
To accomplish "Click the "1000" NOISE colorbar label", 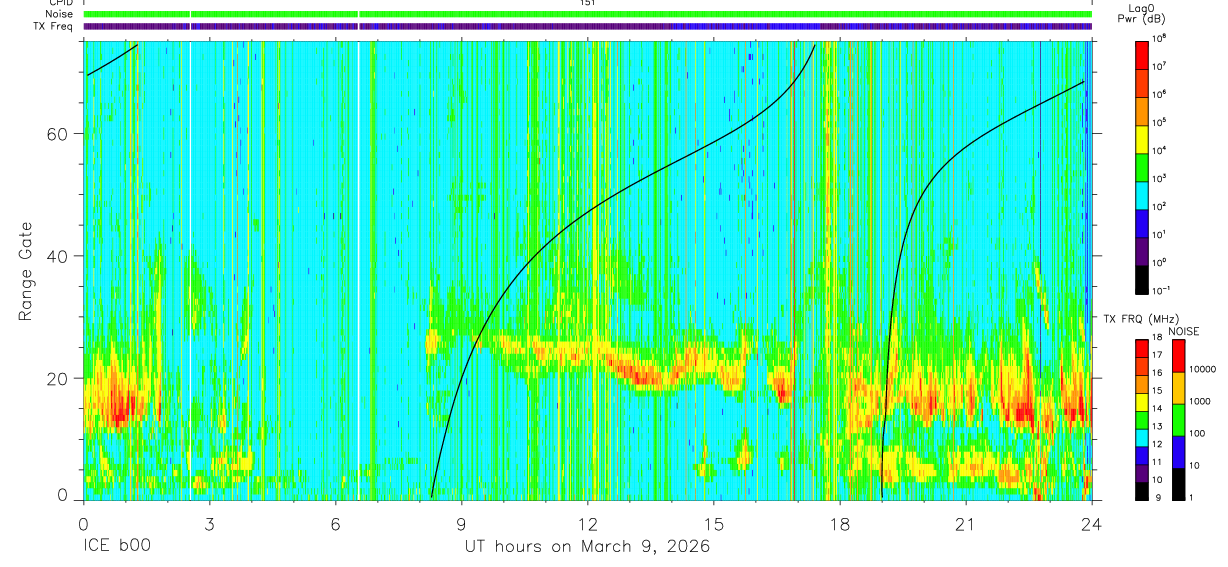I will click(x=1202, y=401).
